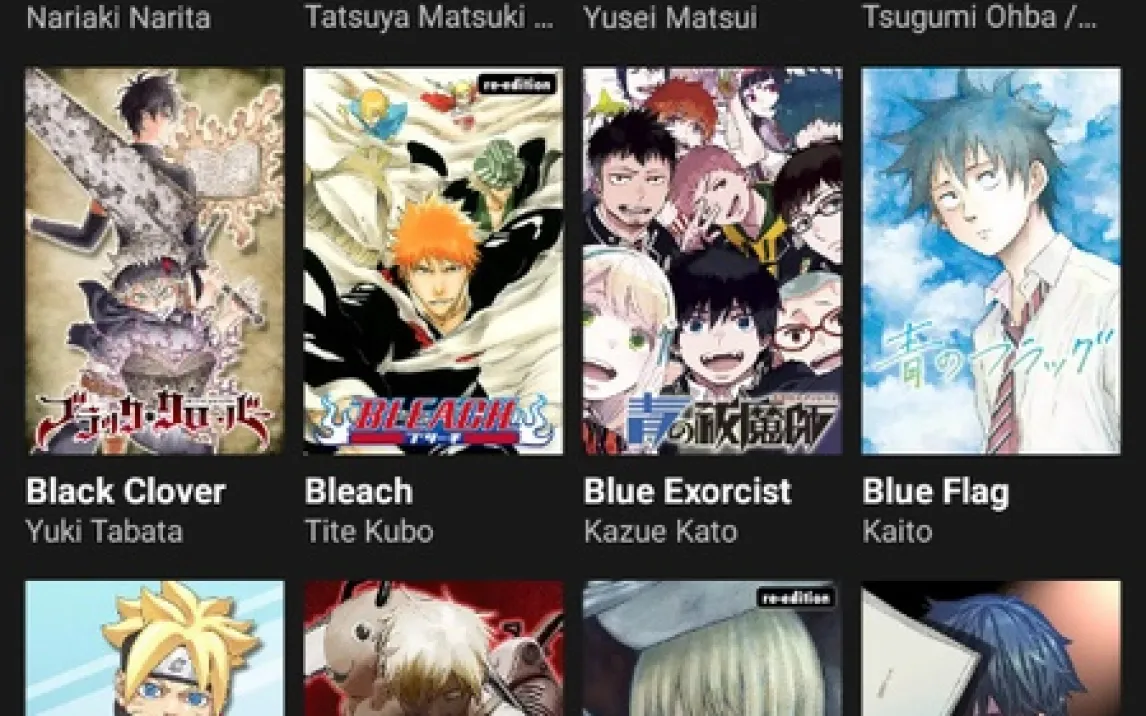Screen dimensions: 1146x716
Task: Select author name Kaito
Action: point(898,531)
